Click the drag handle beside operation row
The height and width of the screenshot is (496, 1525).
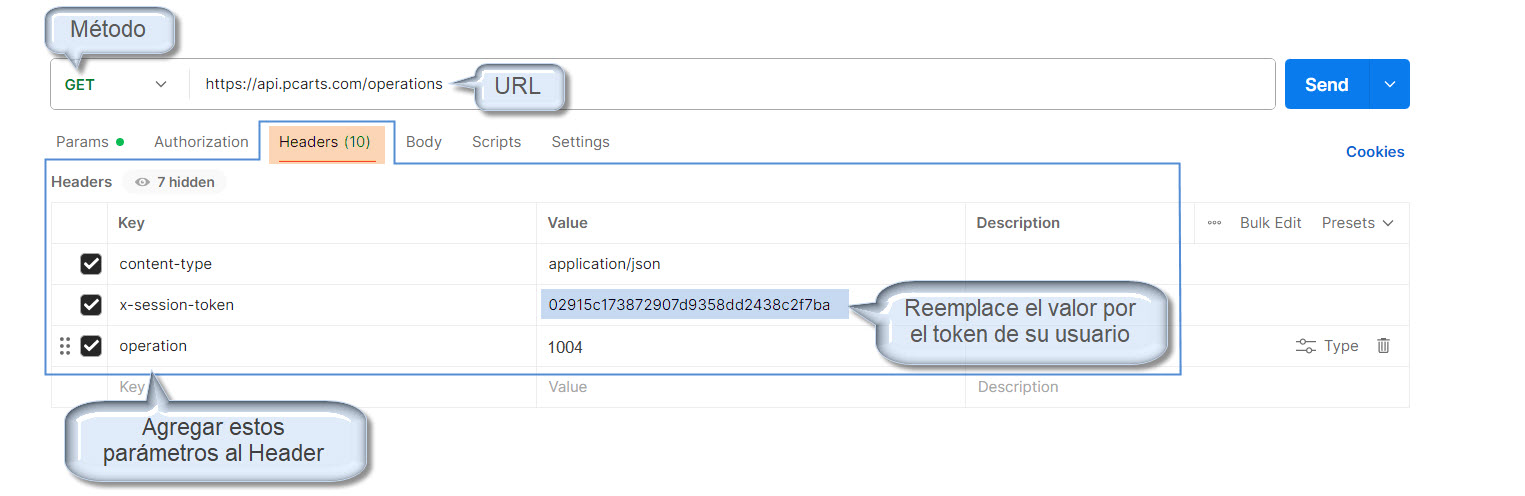click(65, 346)
